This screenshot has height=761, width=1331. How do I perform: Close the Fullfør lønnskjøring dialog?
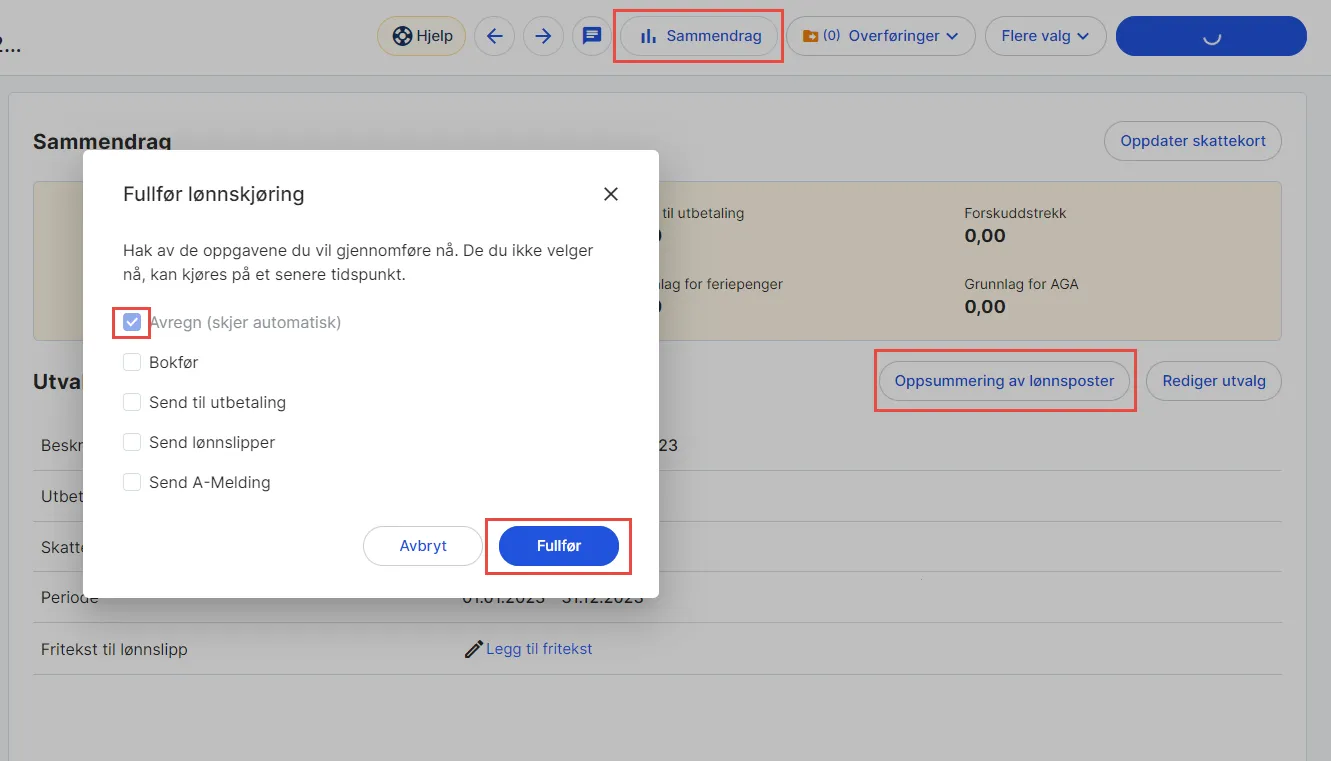(x=611, y=194)
